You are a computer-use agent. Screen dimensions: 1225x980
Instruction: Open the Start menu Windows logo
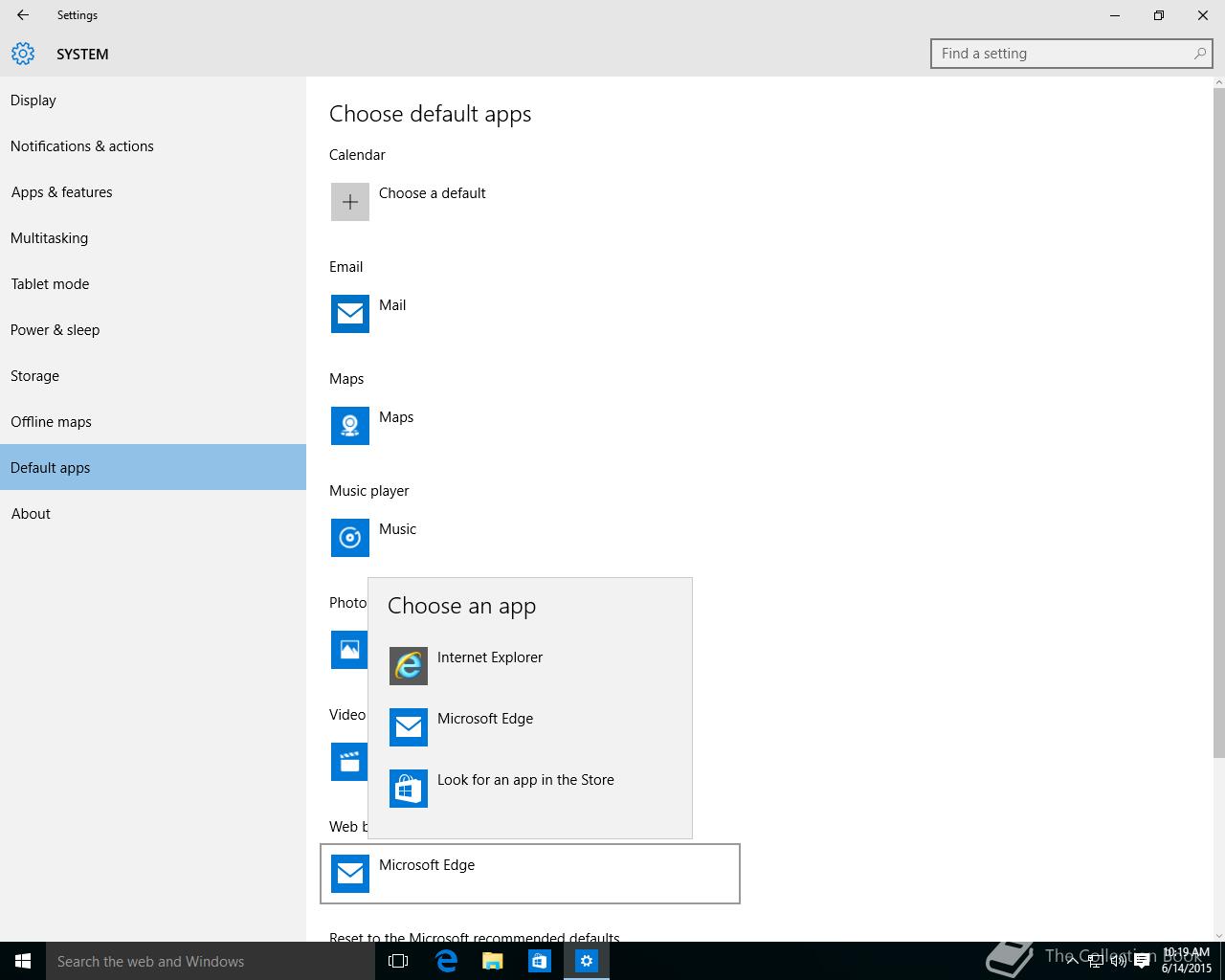coord(23,961)
